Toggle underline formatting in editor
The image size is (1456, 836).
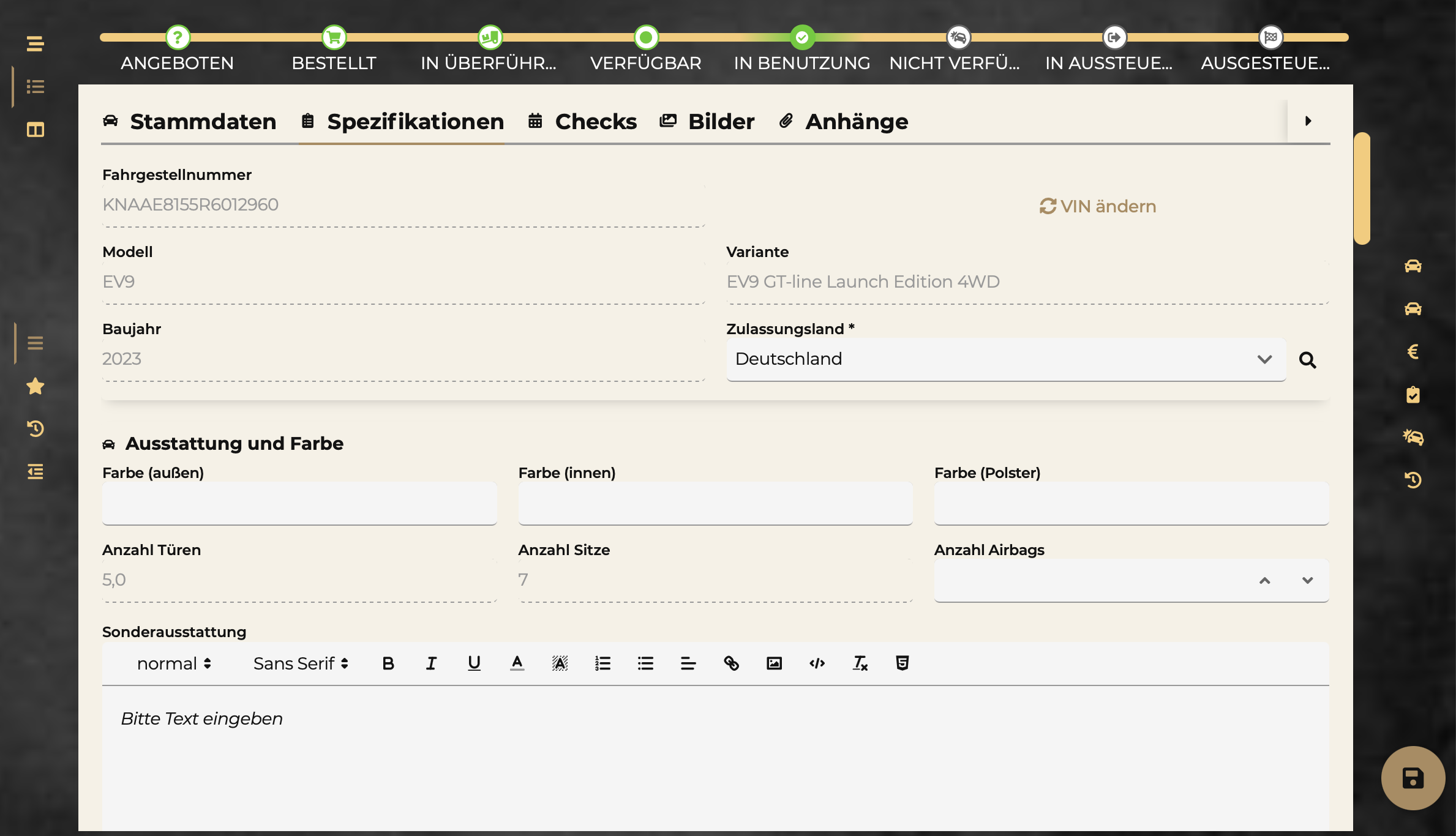point(474,663)
